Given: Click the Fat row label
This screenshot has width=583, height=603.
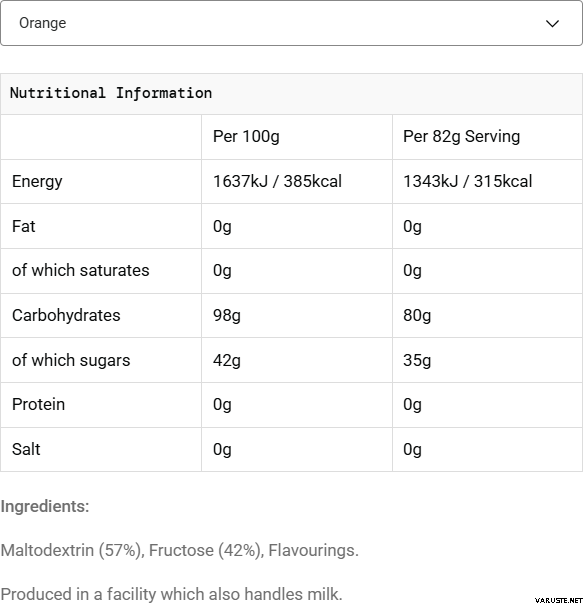Looking at the screenshot, I should [23, 226].
